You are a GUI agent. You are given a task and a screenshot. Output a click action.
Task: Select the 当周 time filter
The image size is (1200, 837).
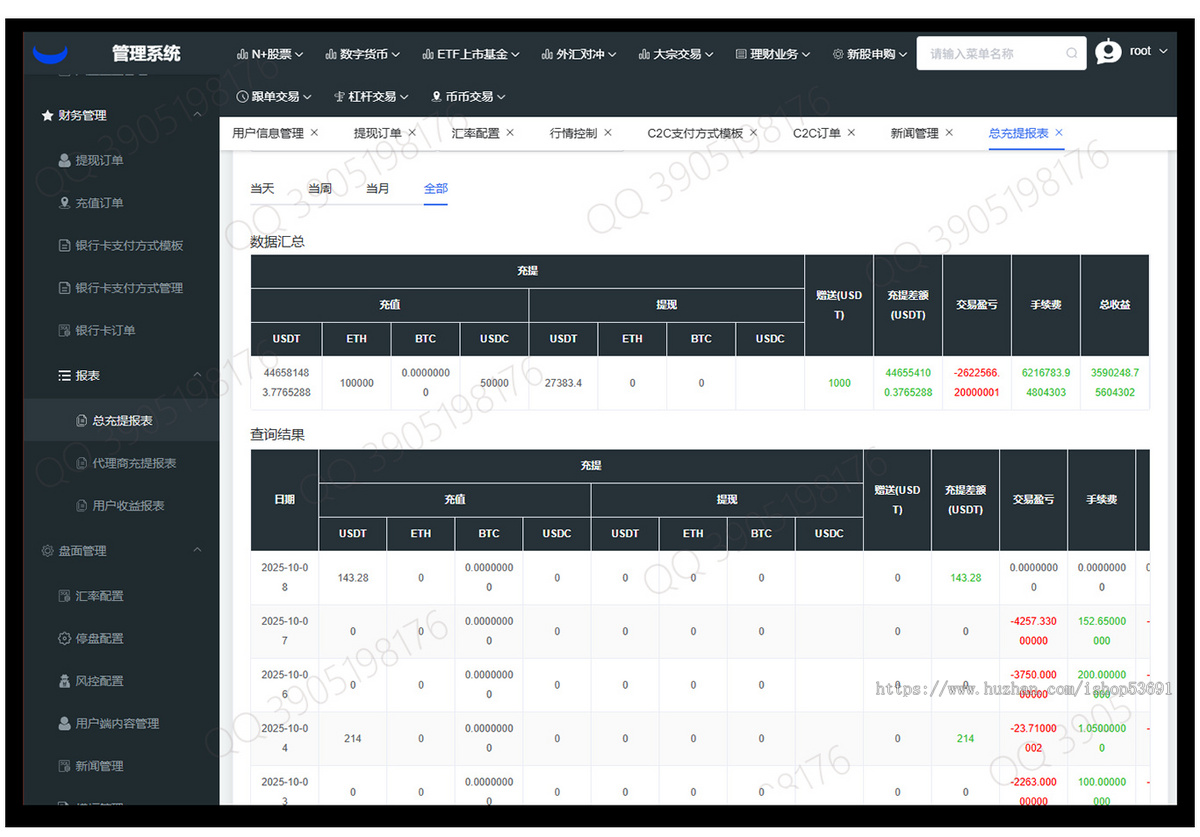[320, 188]
